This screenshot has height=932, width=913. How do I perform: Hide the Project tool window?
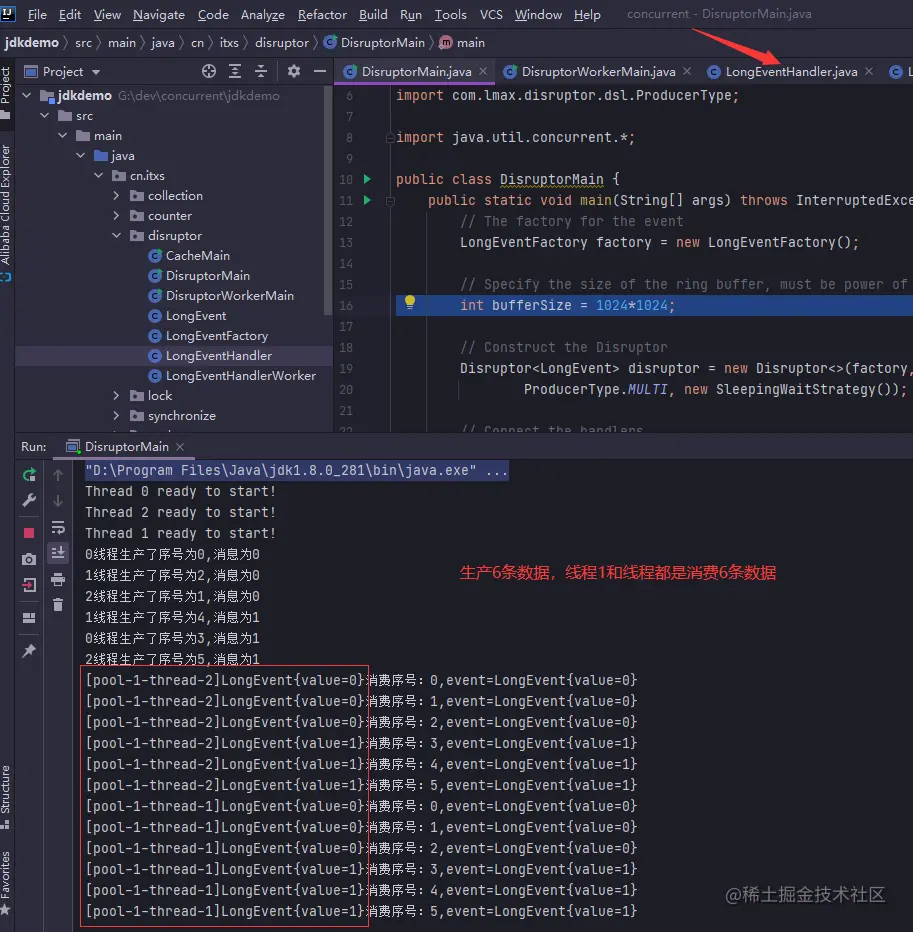tap(320, 71)
